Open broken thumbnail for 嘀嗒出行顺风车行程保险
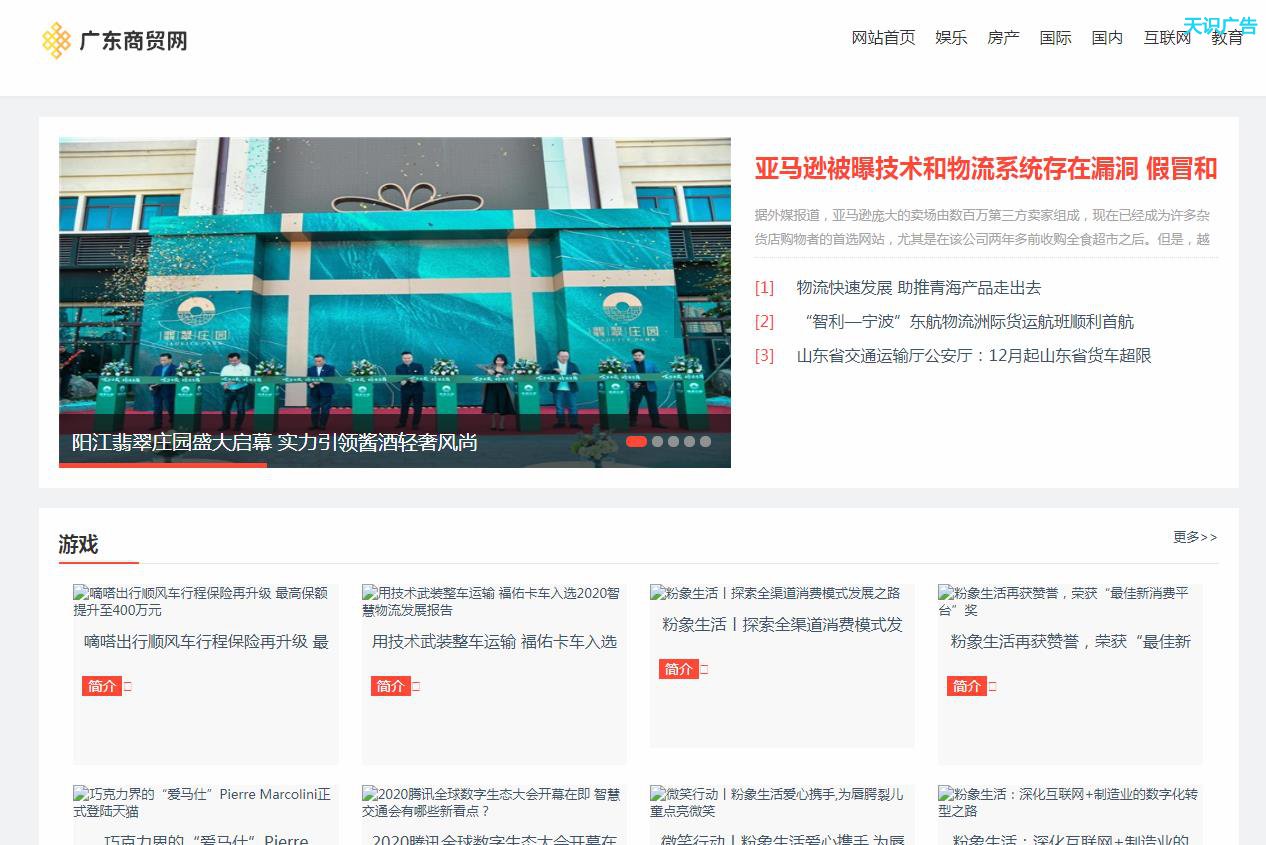 pos(205,601)
